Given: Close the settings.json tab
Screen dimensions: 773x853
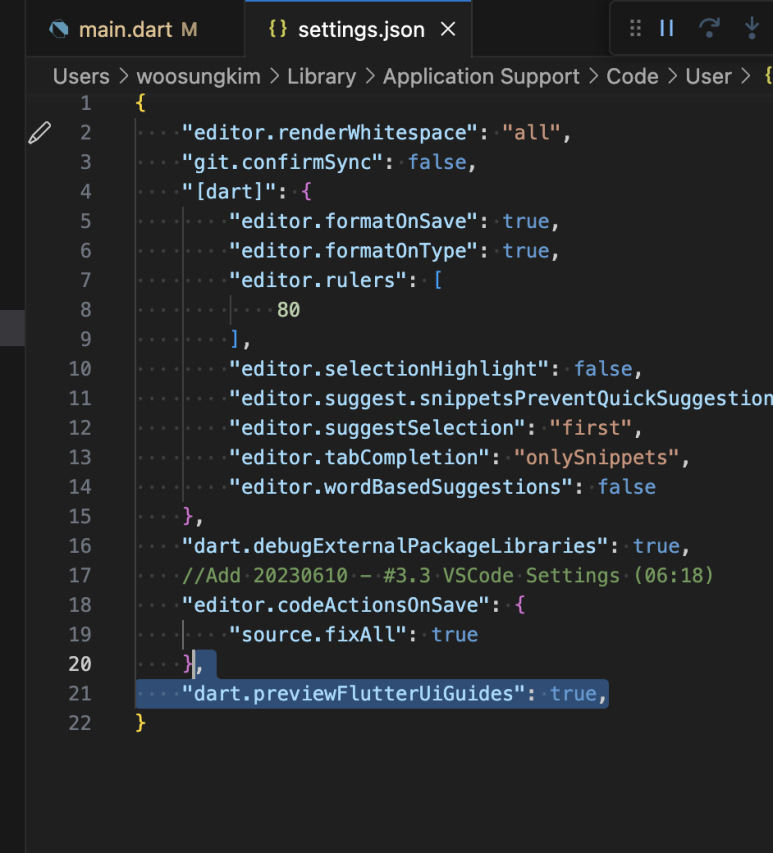Looking at the screenshot, I should pos(448,29).
